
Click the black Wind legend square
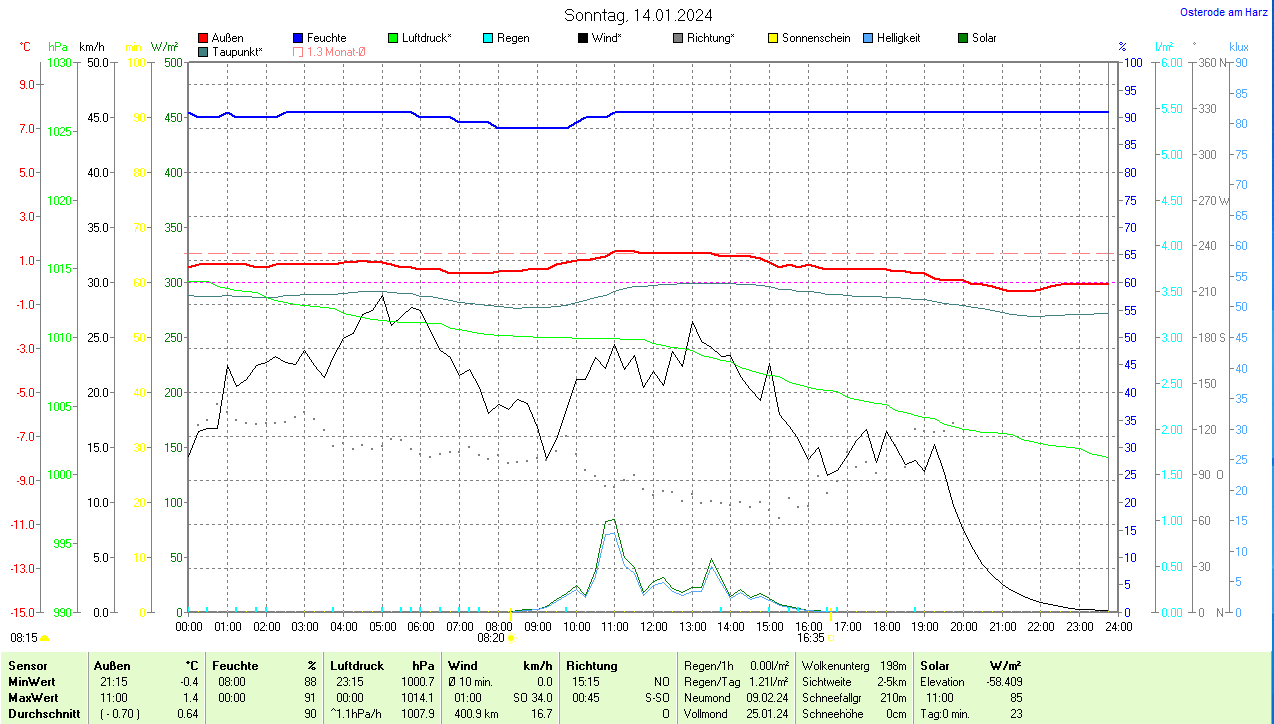click(x=583, y=38)
